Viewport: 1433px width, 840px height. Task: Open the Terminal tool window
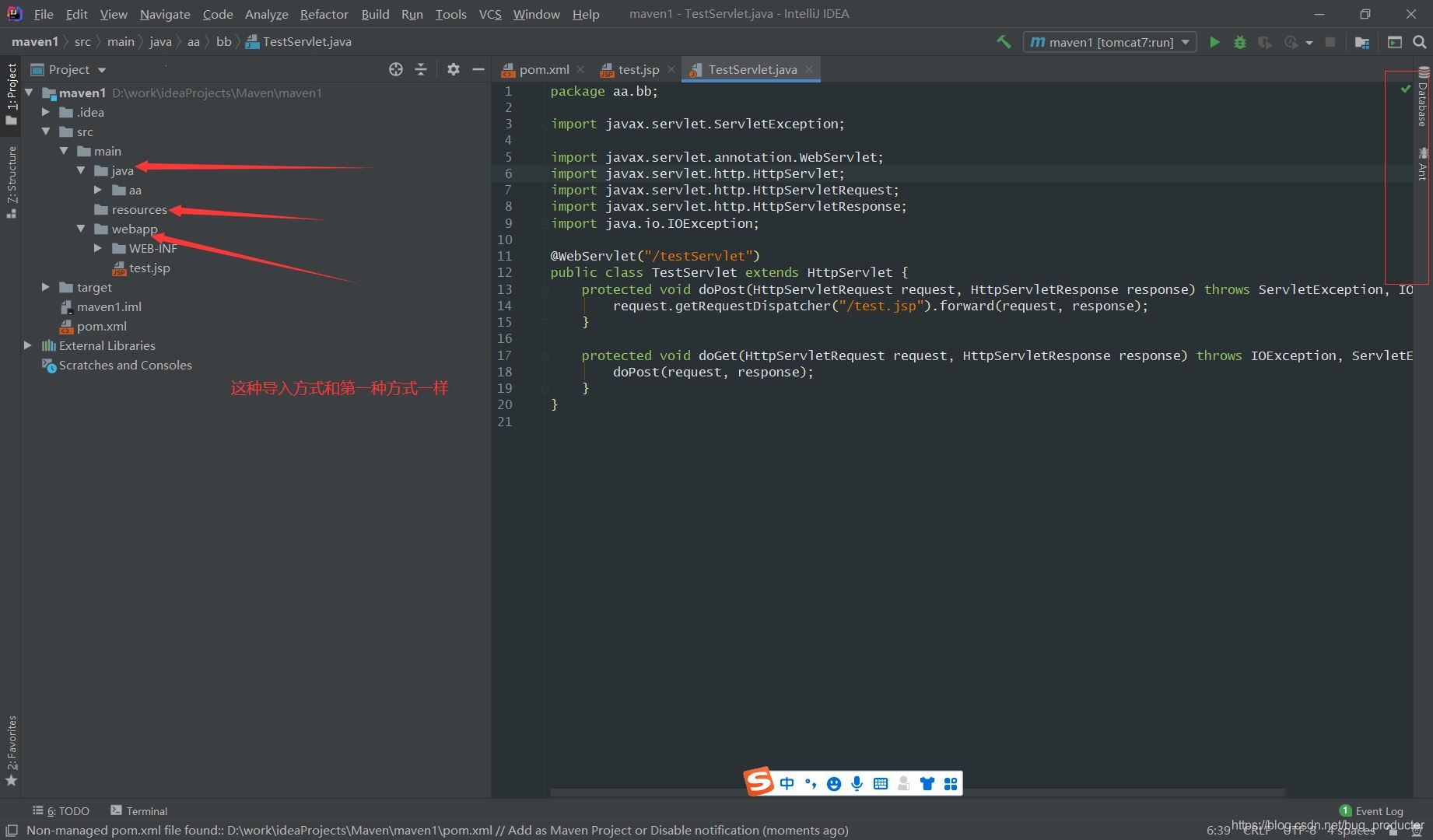tap(139, 810)
